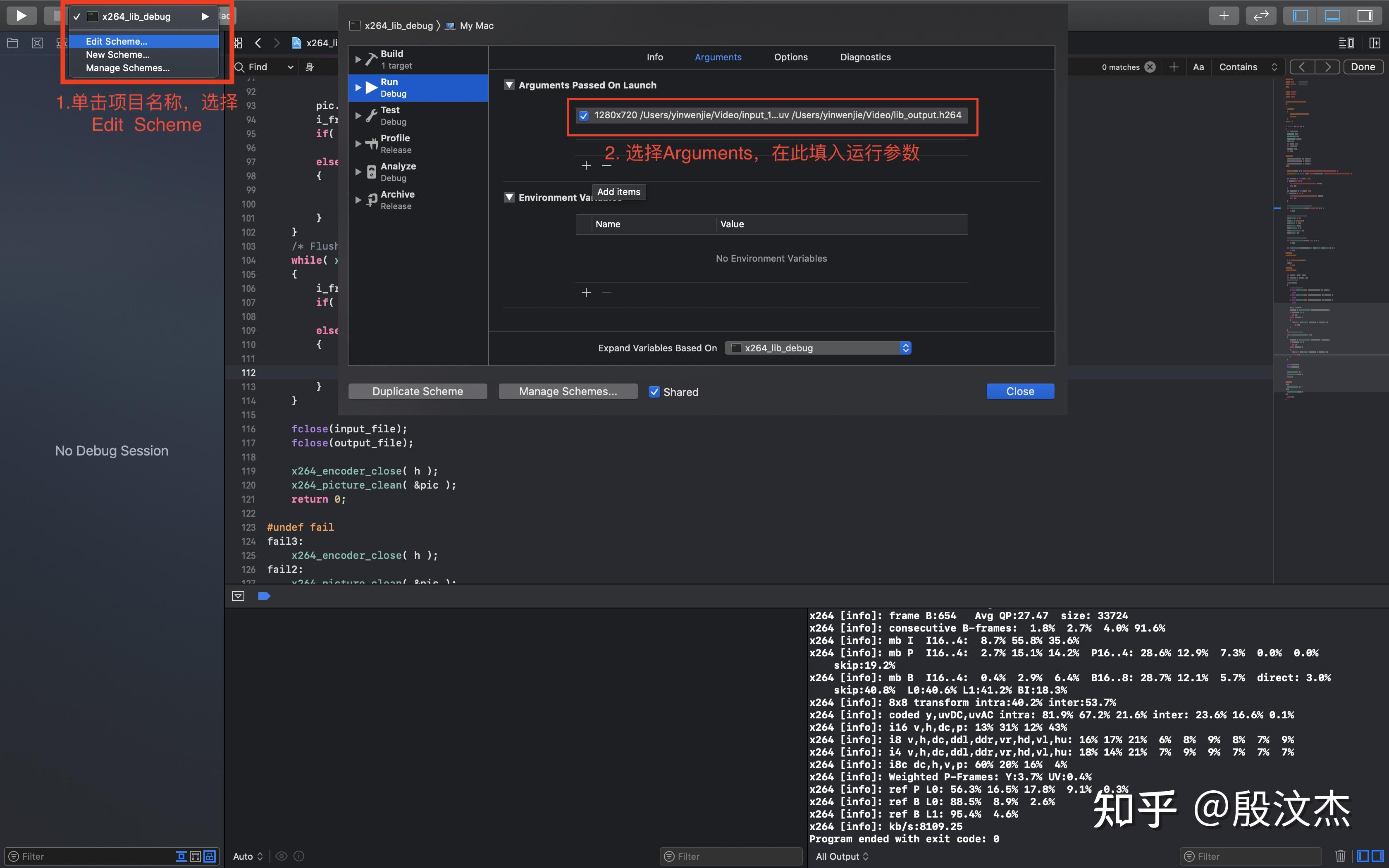1389x868 pixels.
Task: Open the All Output dropdown in the console
Action: coord(841,856)
